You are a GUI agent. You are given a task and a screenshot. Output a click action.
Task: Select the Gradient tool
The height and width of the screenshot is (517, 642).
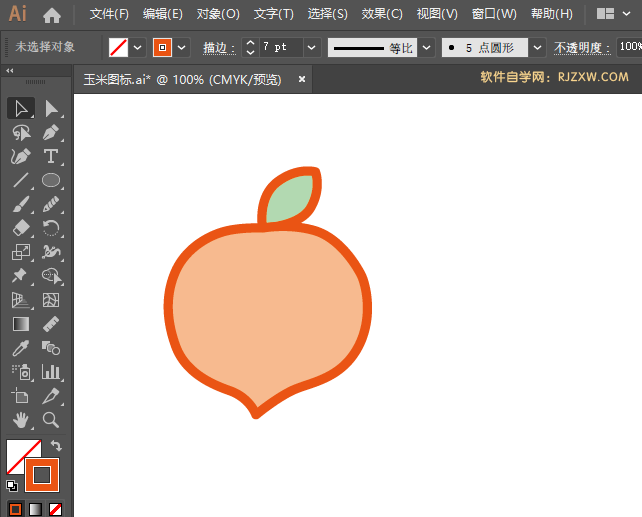point(20,324)
